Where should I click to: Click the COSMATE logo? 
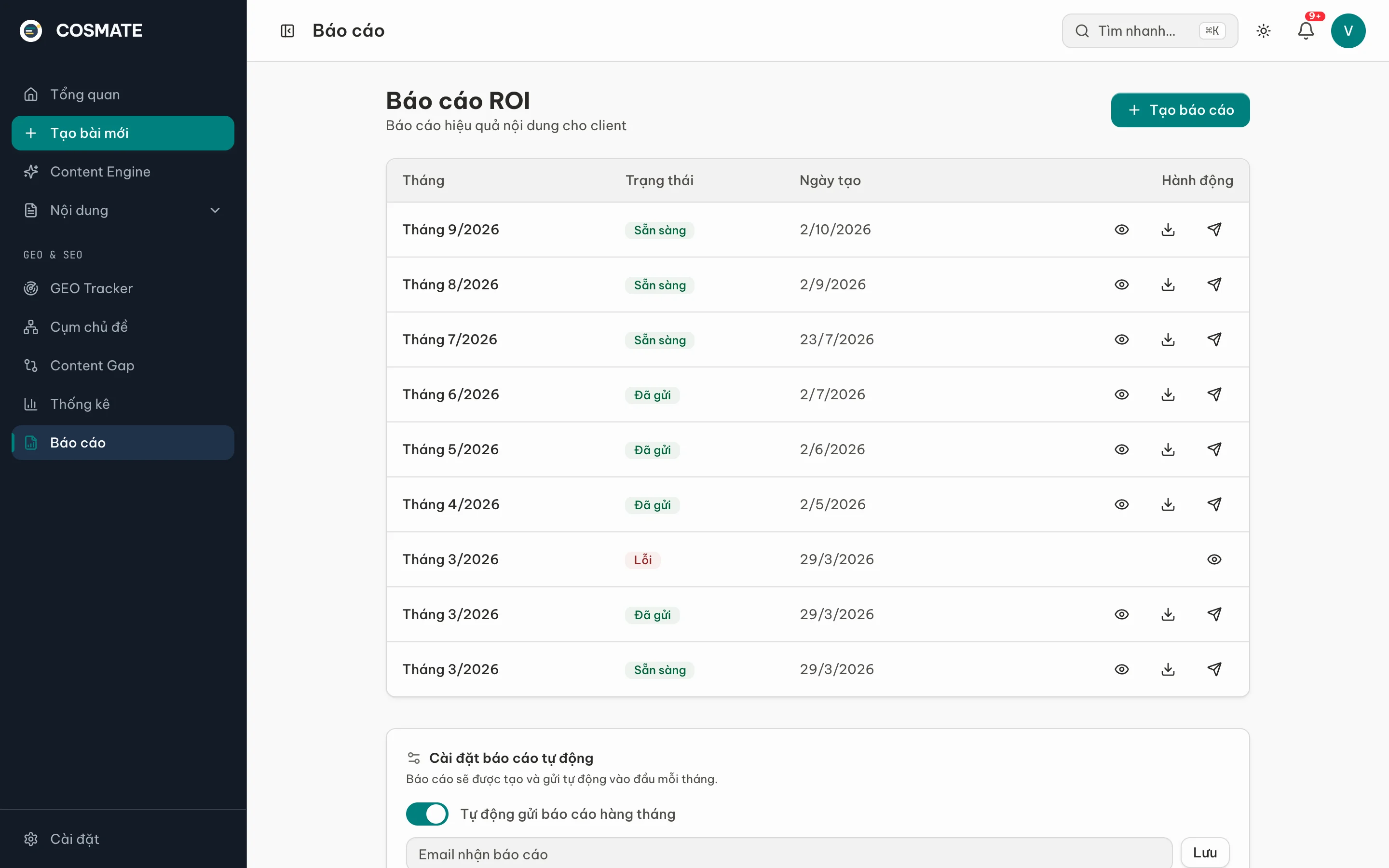tap(81, 30)
